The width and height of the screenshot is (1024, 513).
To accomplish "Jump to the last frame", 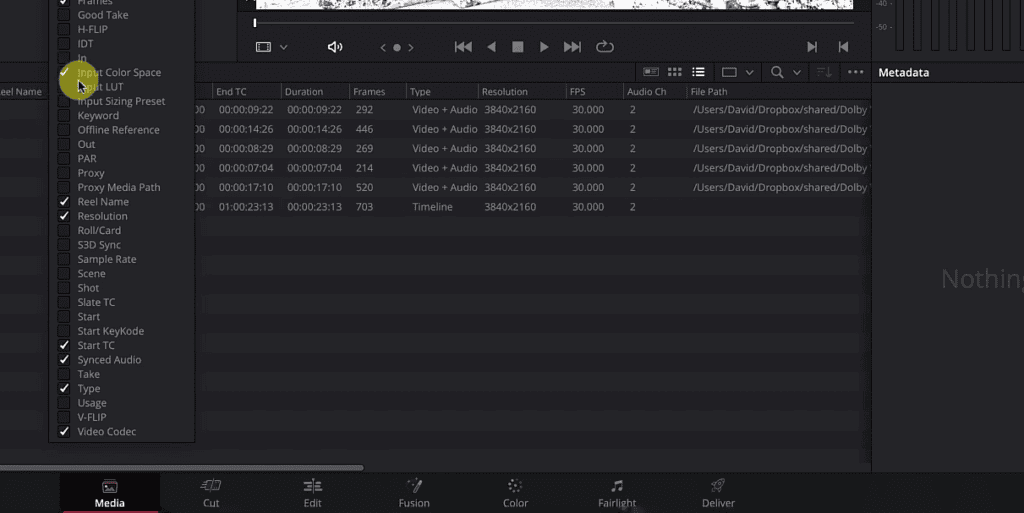I will pyautogui.click(x=572, y=47).
